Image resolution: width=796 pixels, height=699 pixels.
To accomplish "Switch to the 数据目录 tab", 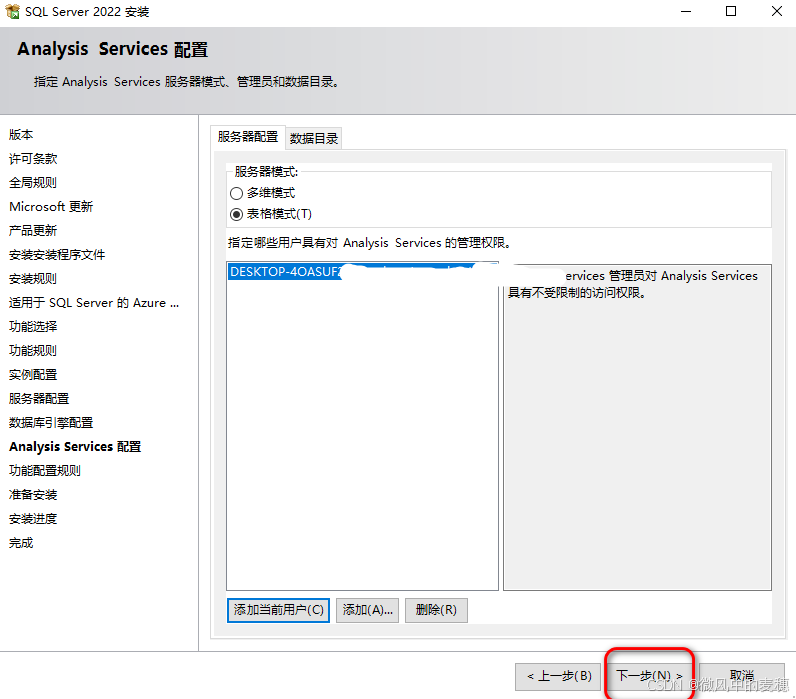I will point(314,138).
